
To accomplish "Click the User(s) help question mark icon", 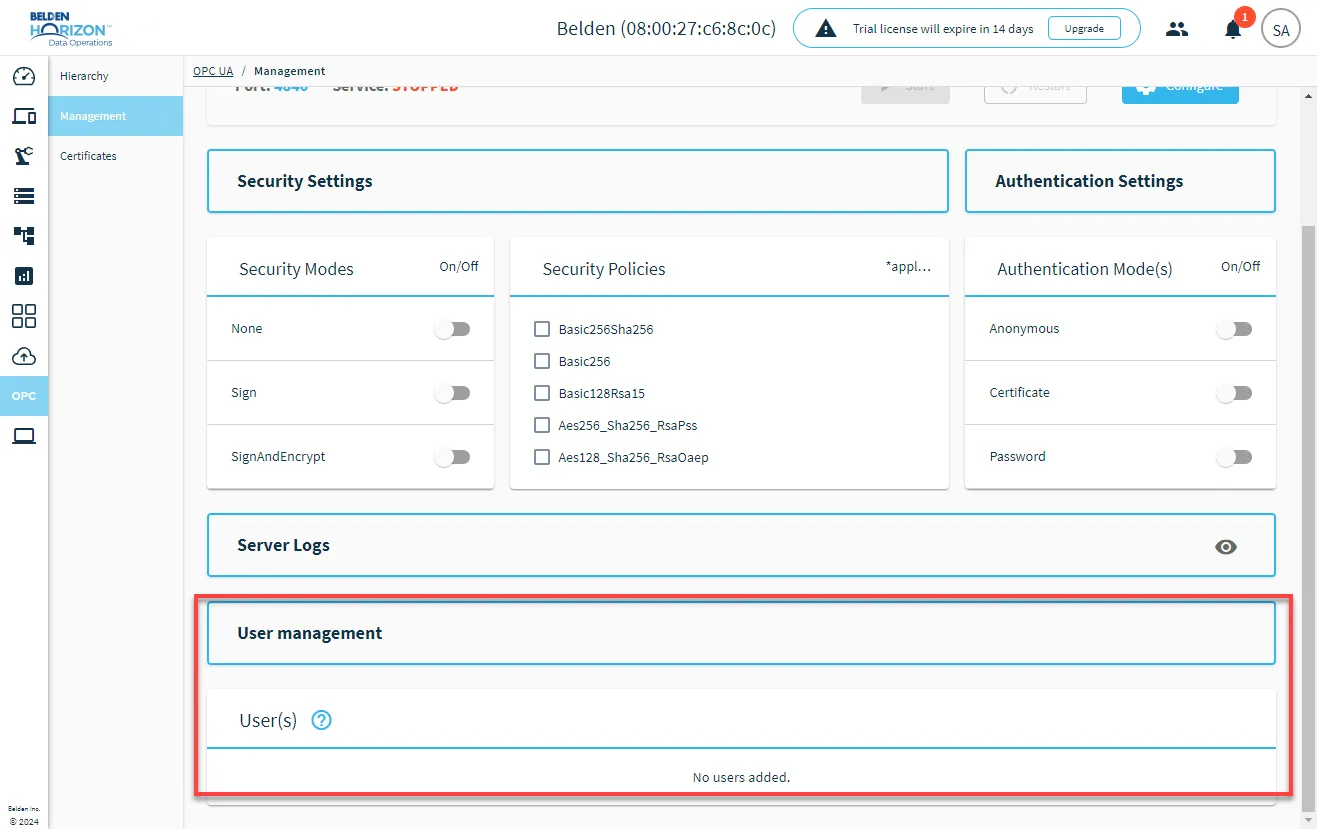I will [x=321, y=720].
